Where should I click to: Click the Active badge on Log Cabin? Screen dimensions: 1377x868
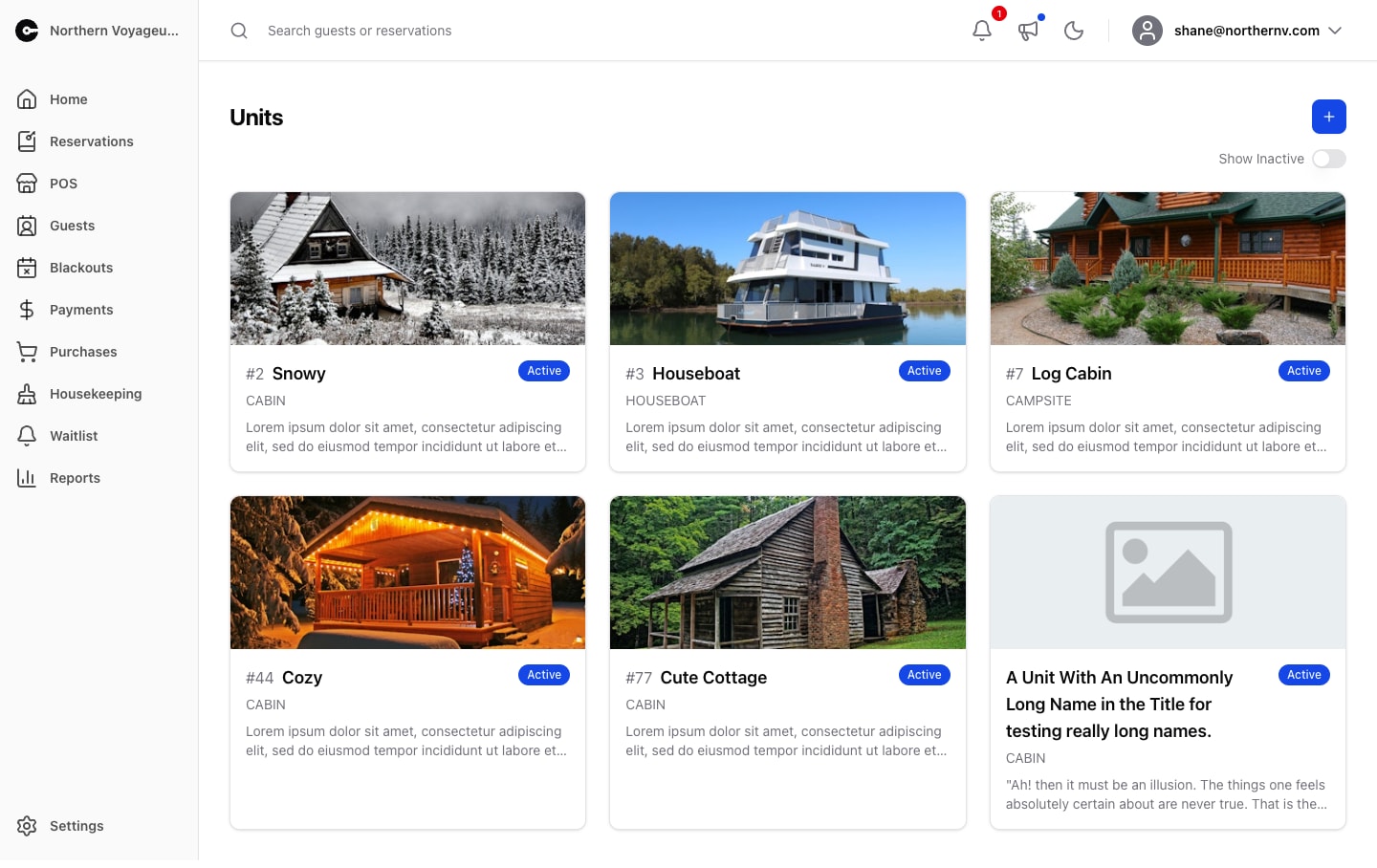coord(1304,371)
